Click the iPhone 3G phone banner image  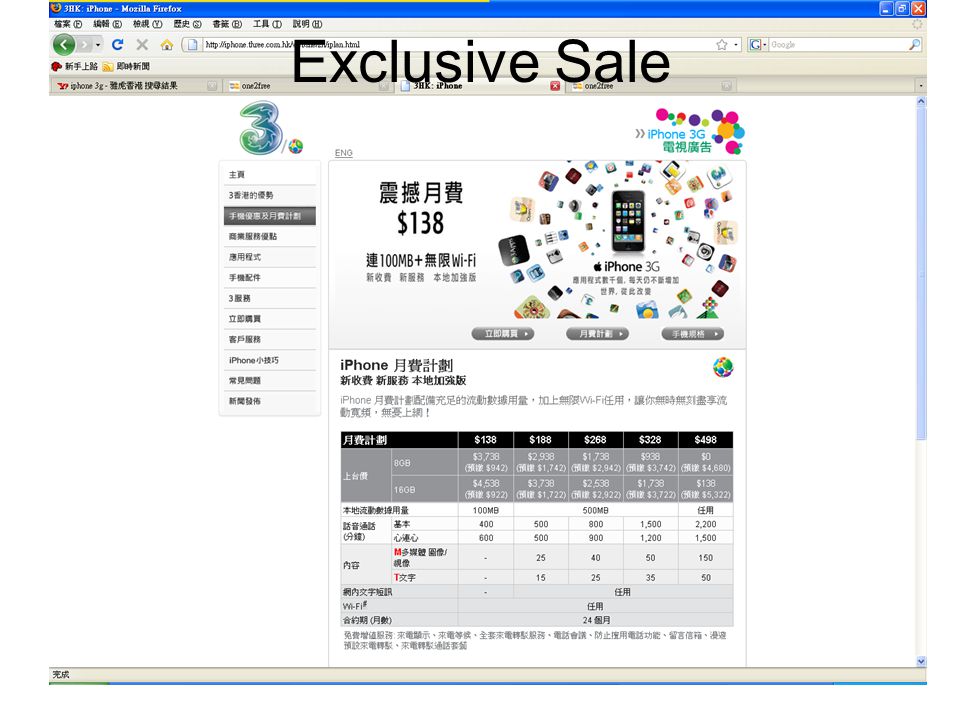point(628,223)
